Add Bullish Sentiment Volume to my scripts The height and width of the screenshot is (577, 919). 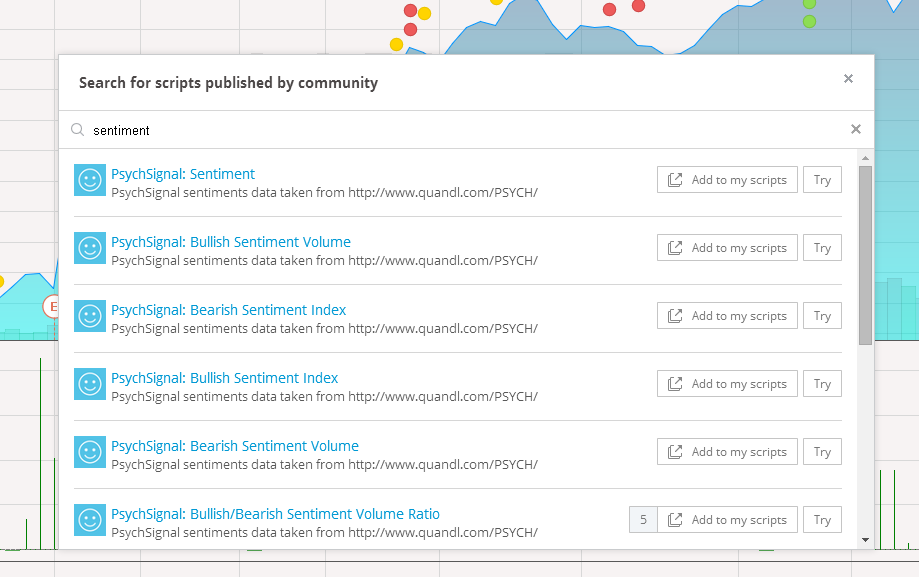(727, 248)
